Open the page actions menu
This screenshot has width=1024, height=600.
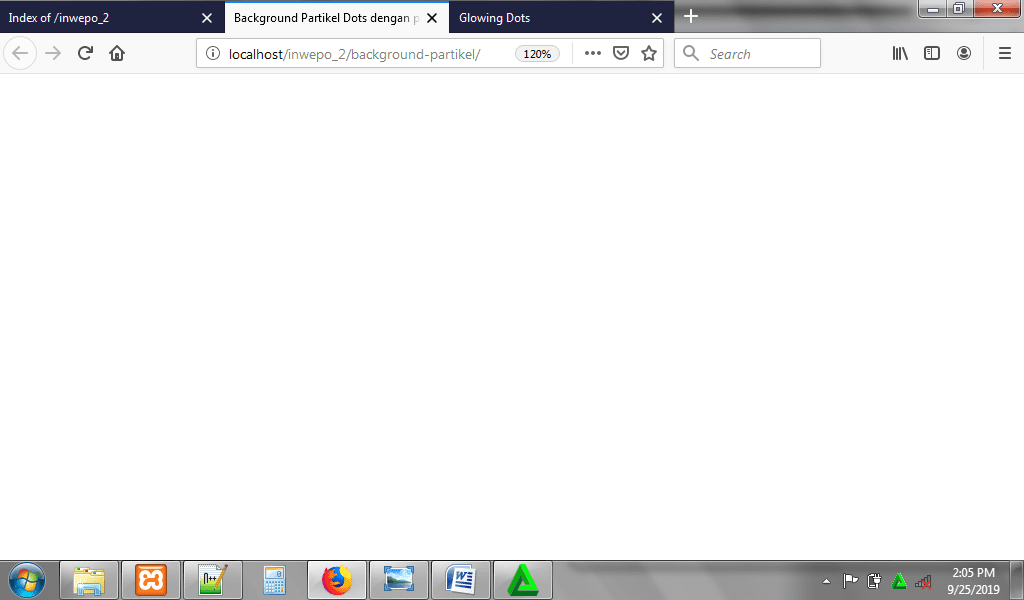tap(592, 53)
